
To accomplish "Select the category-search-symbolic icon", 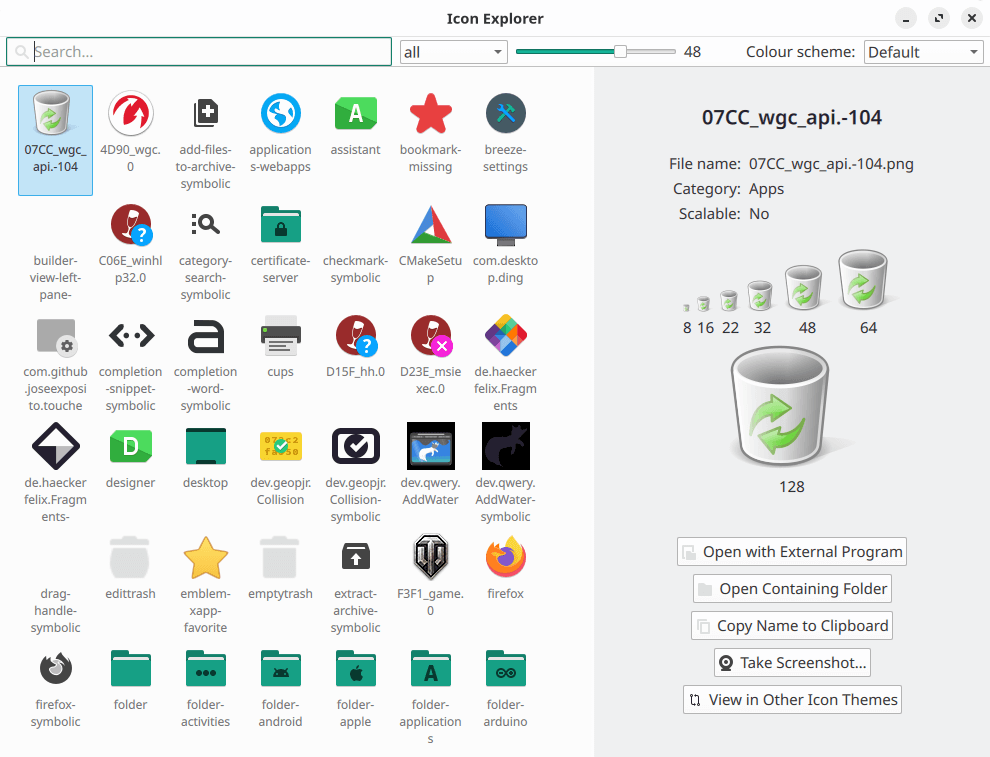I will coord(205,225).
